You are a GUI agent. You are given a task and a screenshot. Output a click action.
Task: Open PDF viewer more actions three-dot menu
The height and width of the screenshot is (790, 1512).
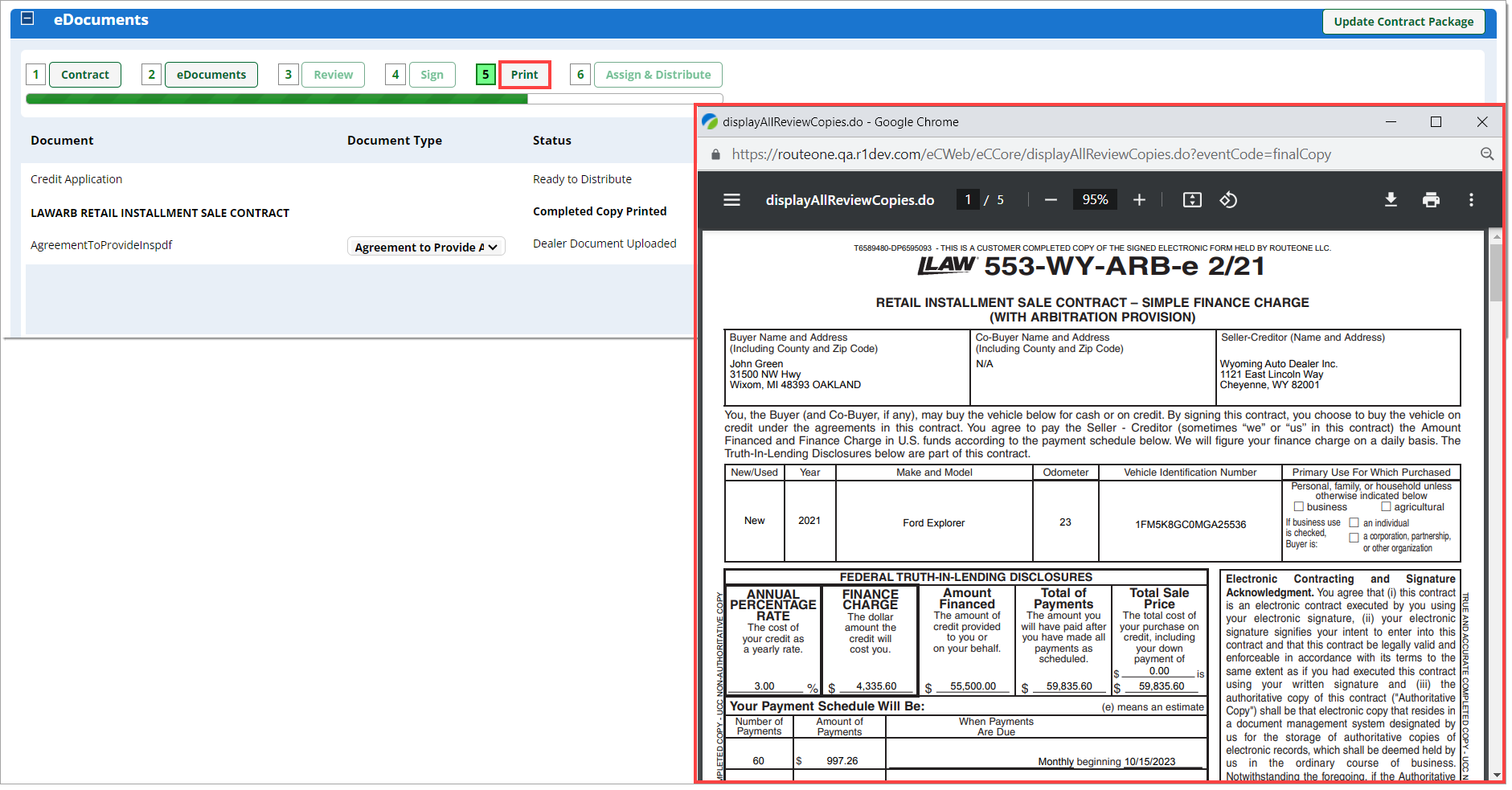pos(1471,200)
